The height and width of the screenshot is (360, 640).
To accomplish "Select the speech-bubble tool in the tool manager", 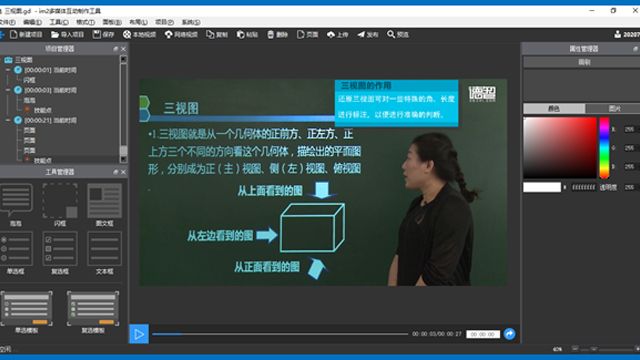I will point(16,200).
